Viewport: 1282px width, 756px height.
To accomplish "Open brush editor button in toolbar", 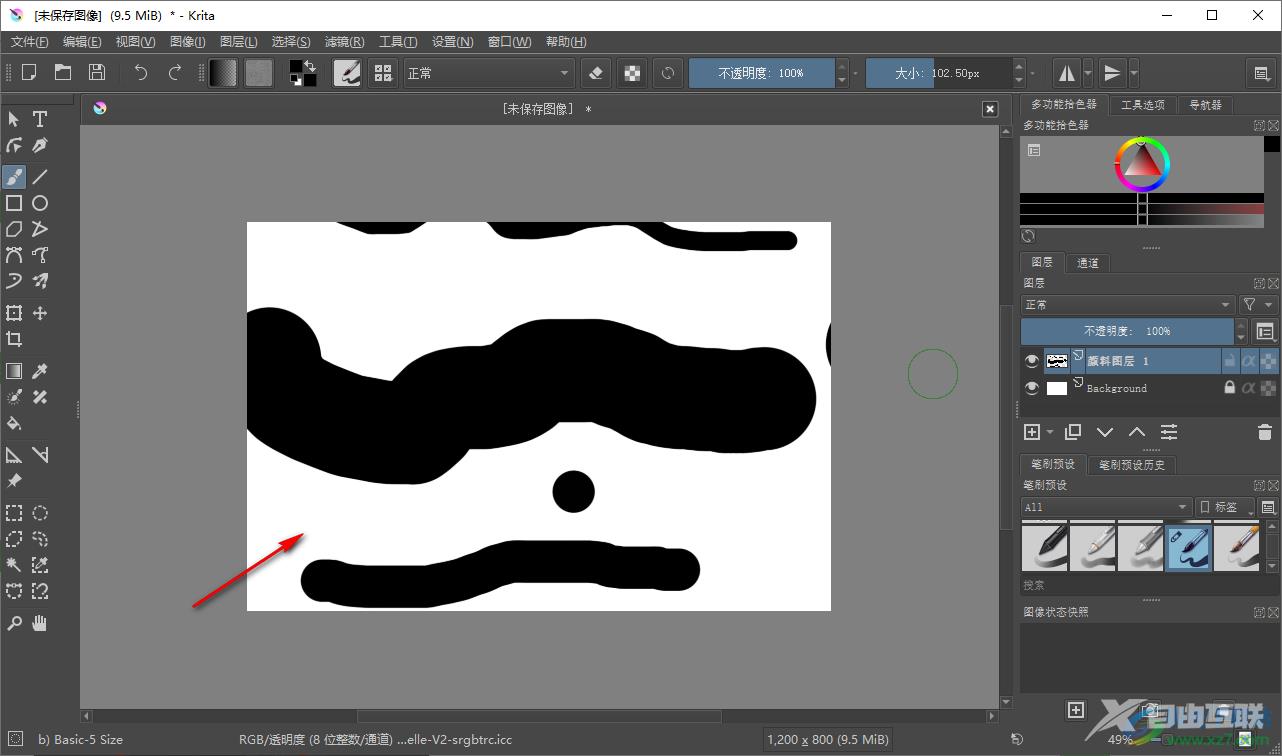I will tap(347, 73).
